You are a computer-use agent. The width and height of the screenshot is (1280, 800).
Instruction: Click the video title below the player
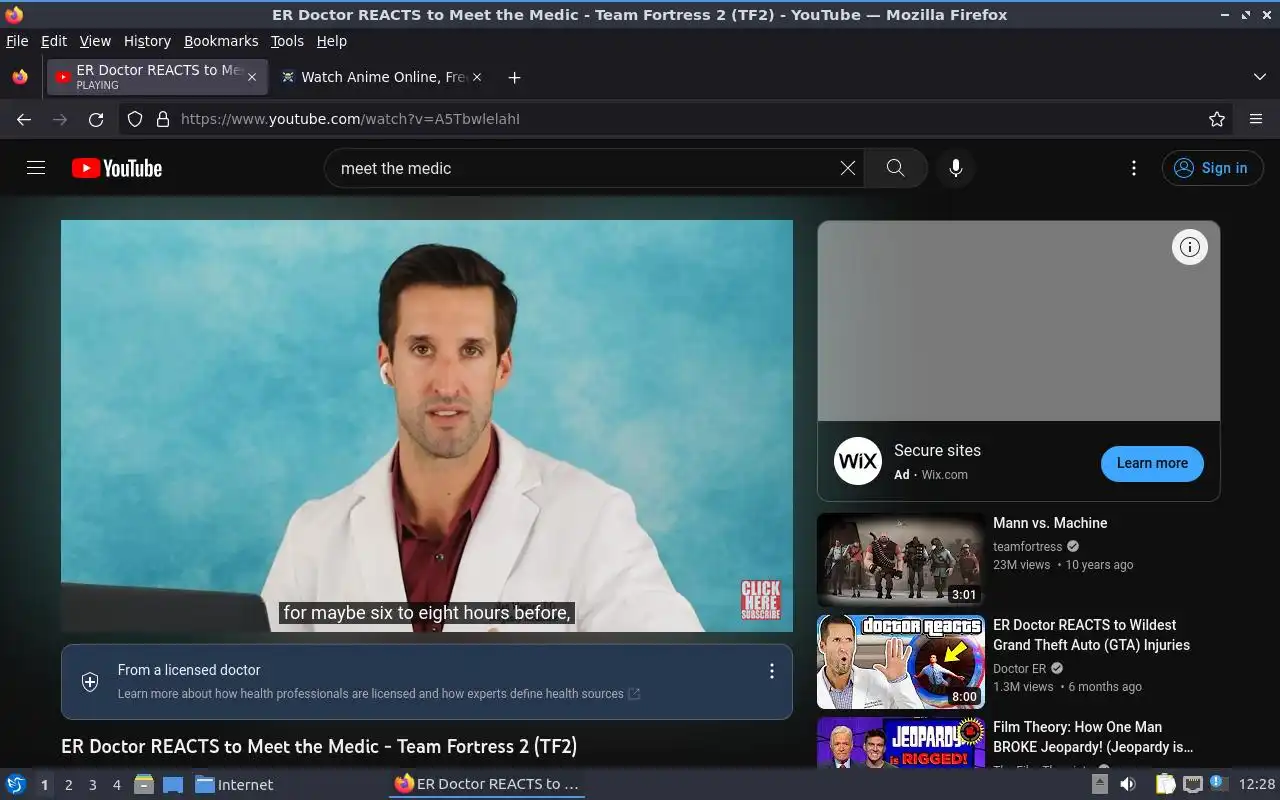319,746
